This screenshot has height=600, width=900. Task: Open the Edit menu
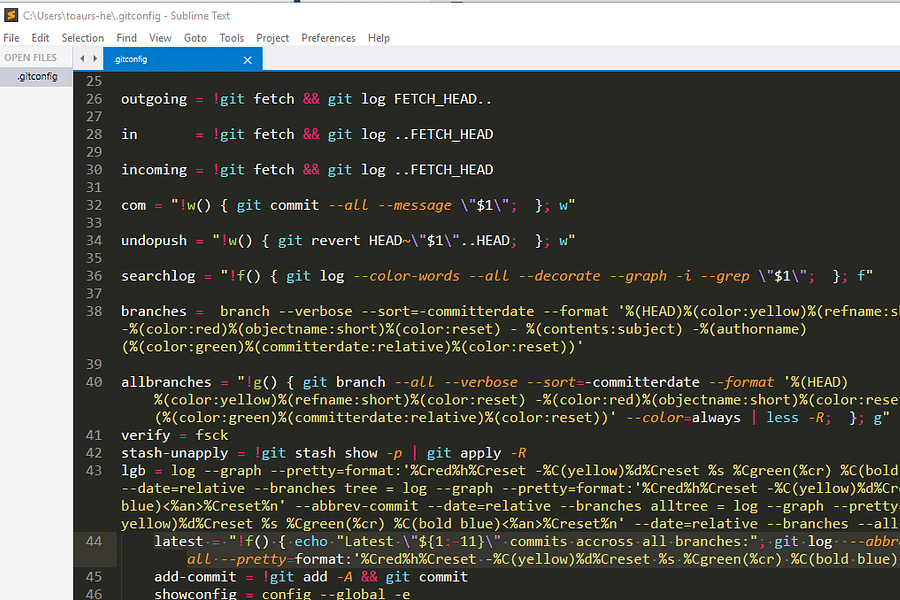(x=40, y=37)
